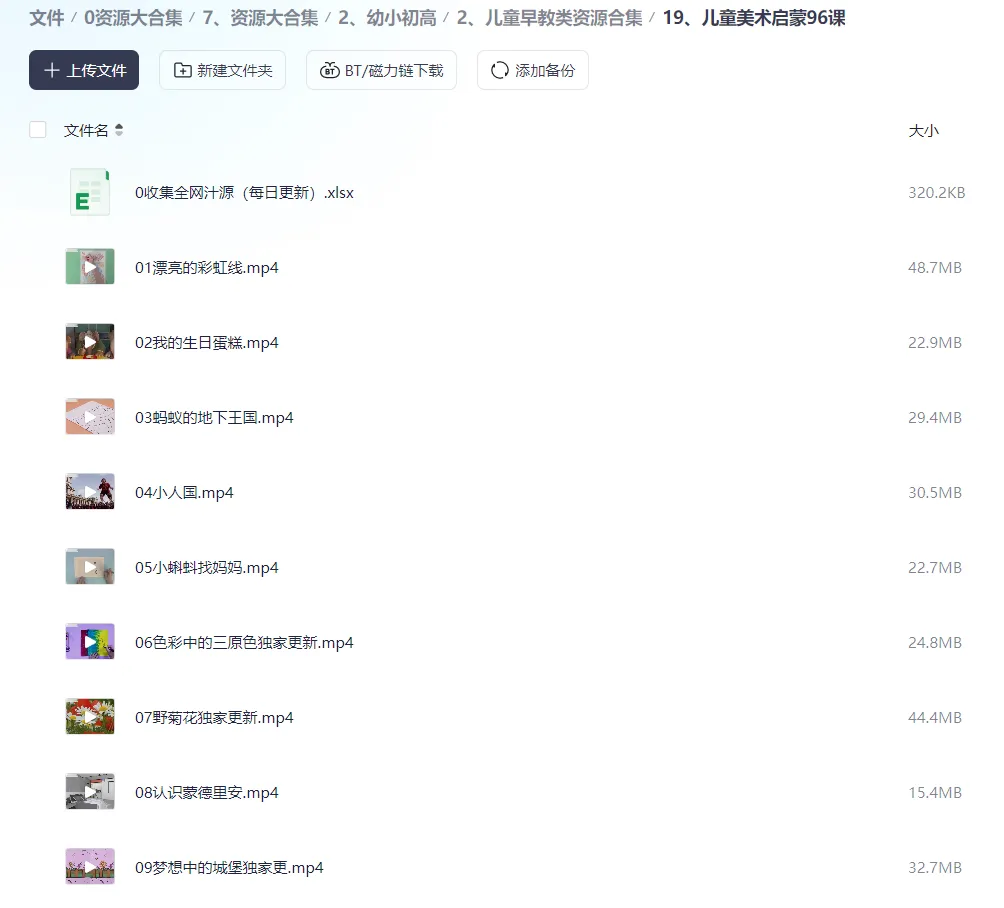The height and width of the screenshot is (908, 1004).
Task: Go to 0资源大合集 breadcrumb folder
Action: point(133,18)
